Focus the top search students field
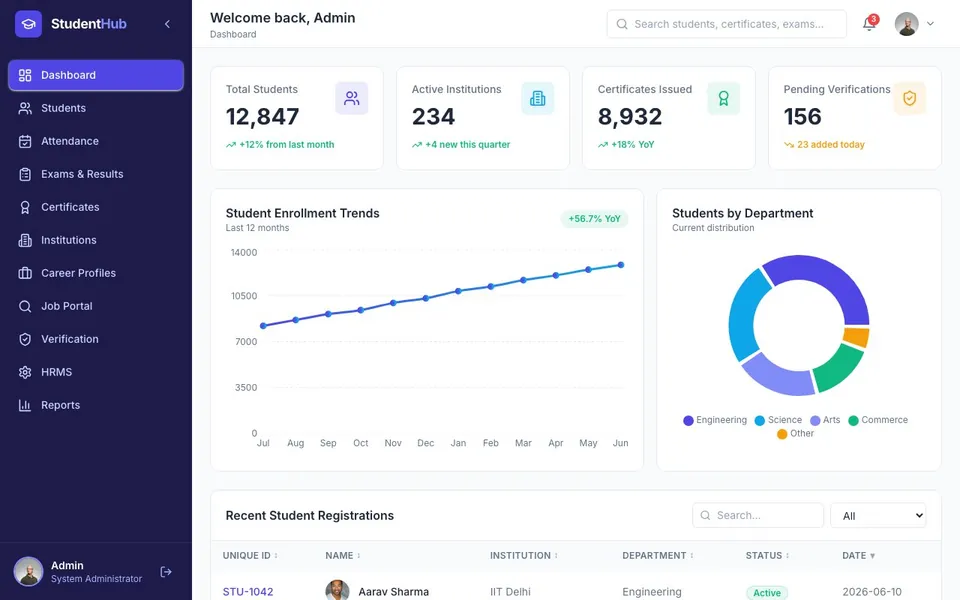Screen dimensions: 960x600 (727, 24)
